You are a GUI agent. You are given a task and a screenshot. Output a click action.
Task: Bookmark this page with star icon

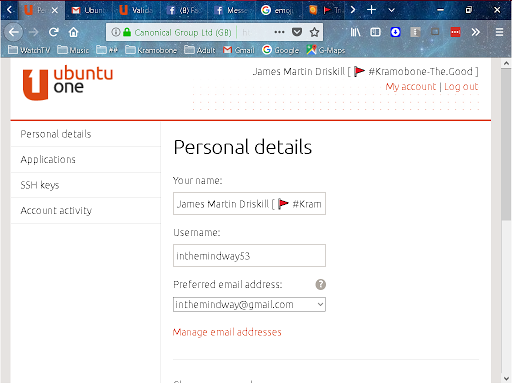coord(314,32)
